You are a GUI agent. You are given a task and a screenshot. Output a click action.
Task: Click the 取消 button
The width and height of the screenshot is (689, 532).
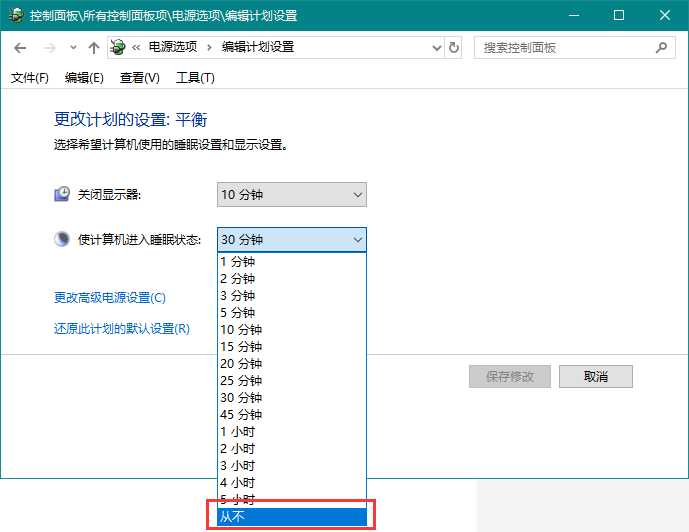point(596,376)
